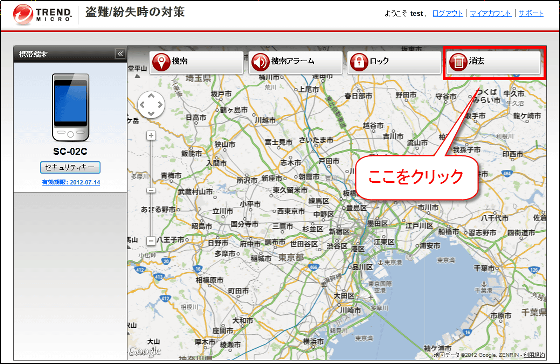This screenshot has height=364, width=560.
Task: Click the terms of use link on map
Action: (536, 355)
